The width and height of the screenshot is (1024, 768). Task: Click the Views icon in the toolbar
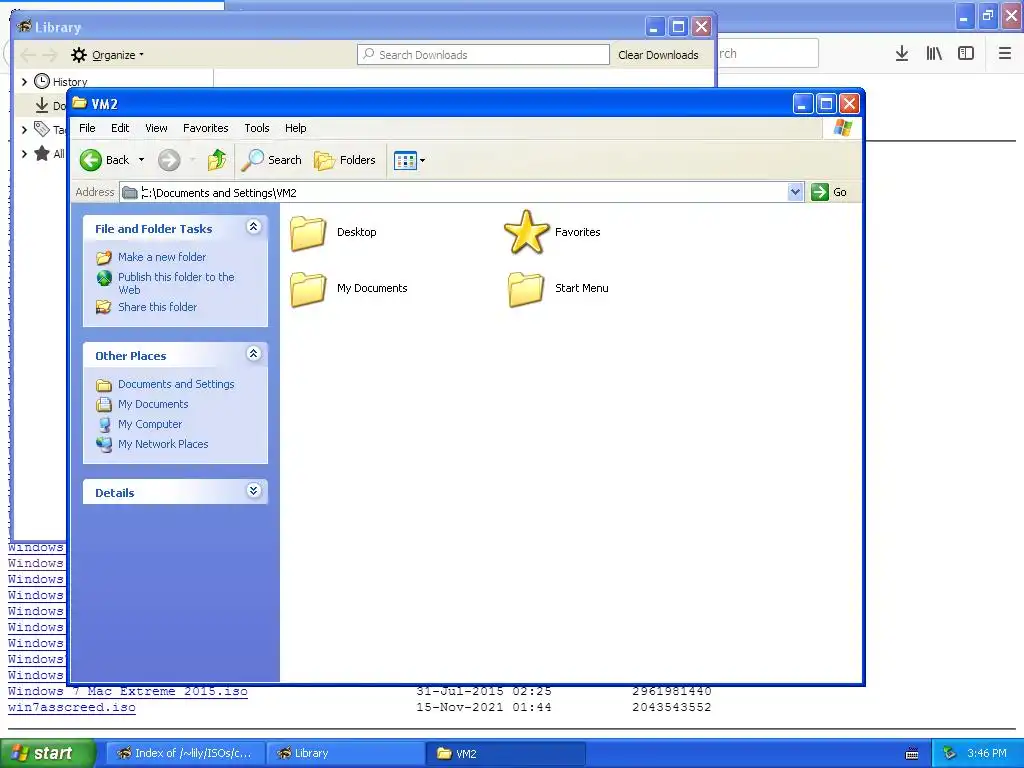tap(405, 160)
